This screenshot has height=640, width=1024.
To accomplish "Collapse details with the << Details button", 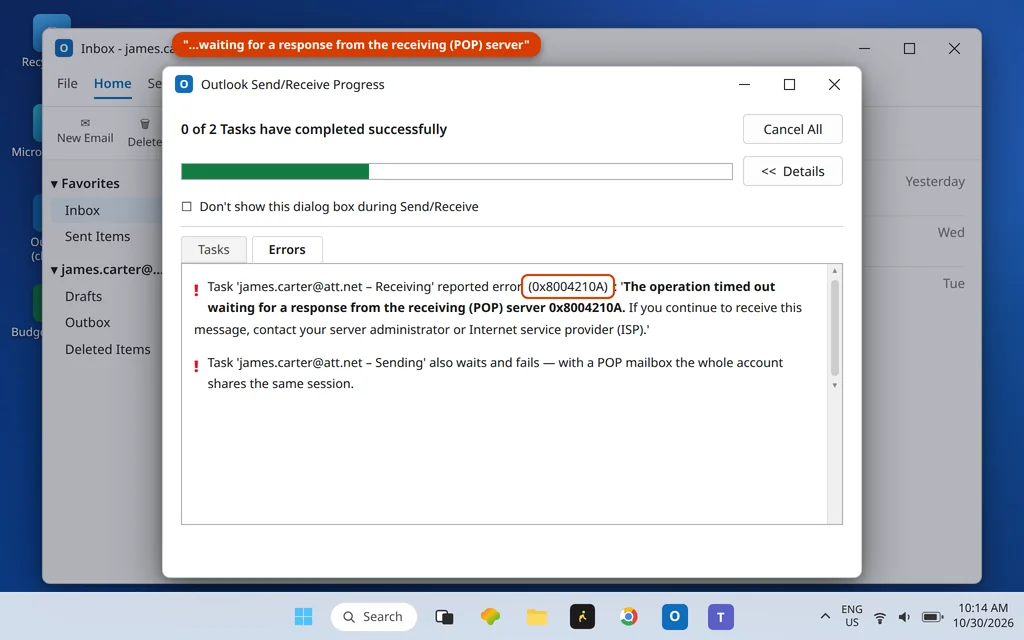I will [x=792, y=171].
